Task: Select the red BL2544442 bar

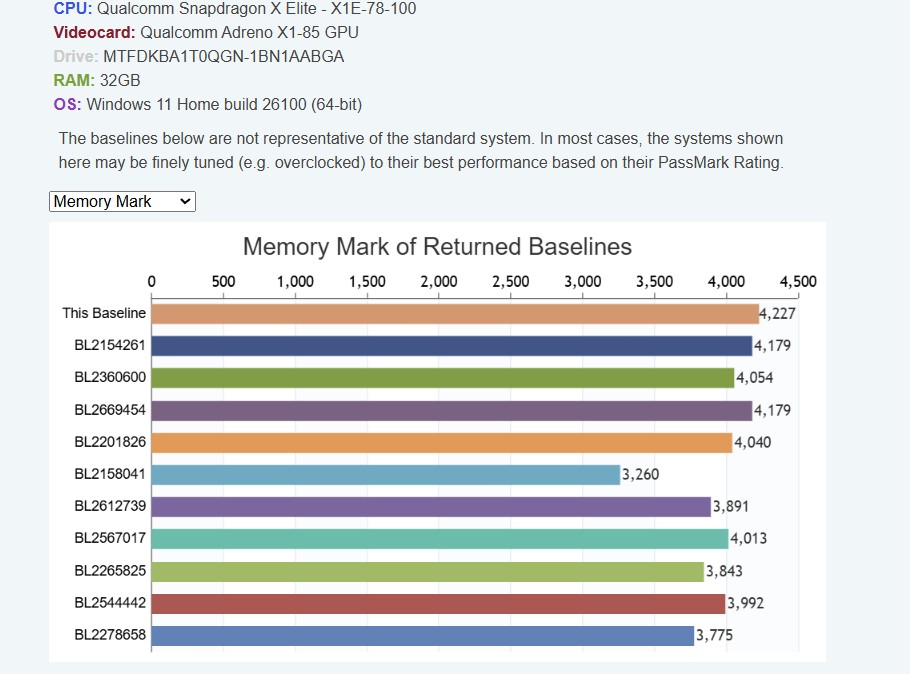Action: pos(438,603)
